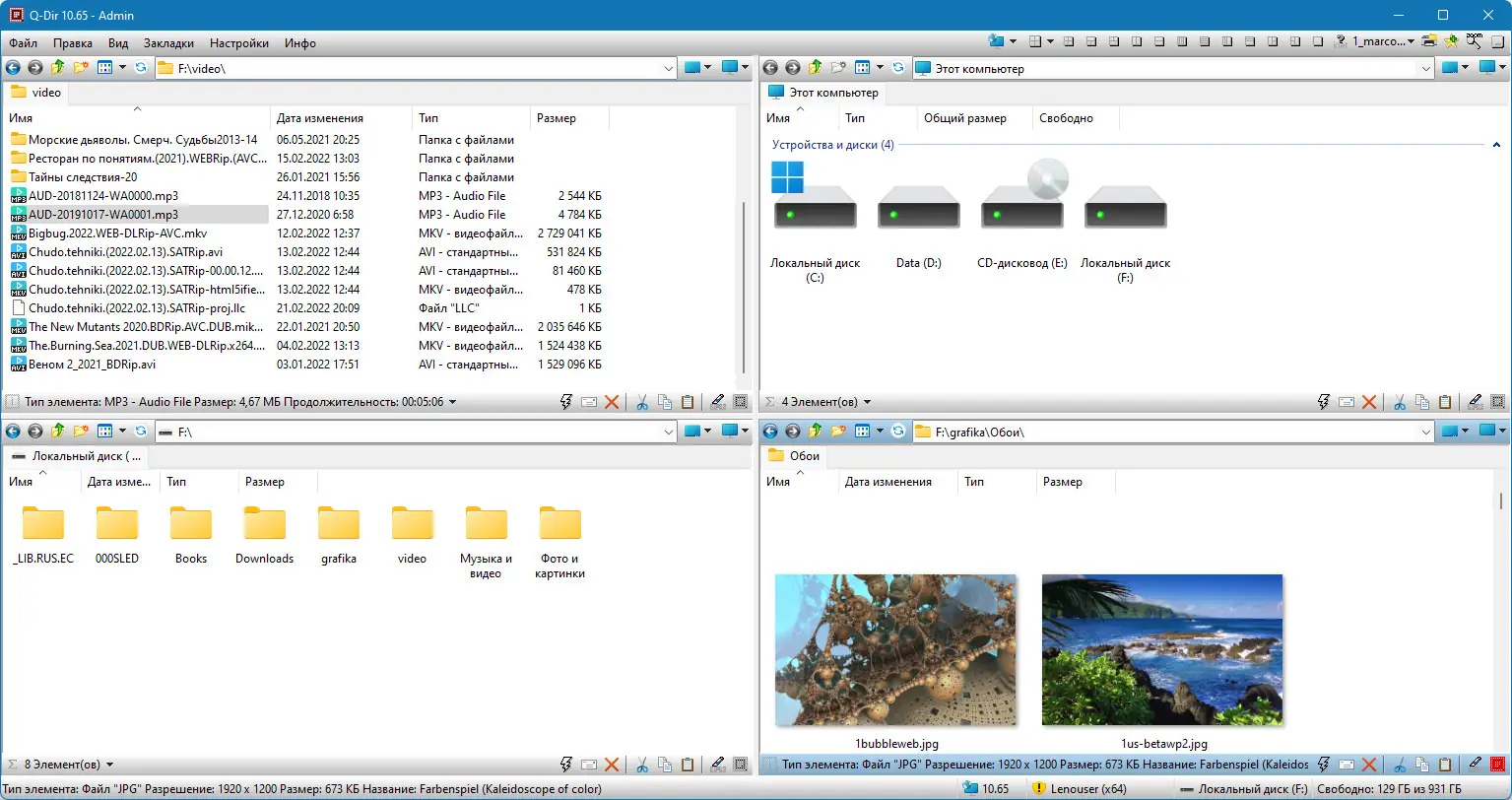
Task: Click the F:\video\ address field
Action: 416,69
